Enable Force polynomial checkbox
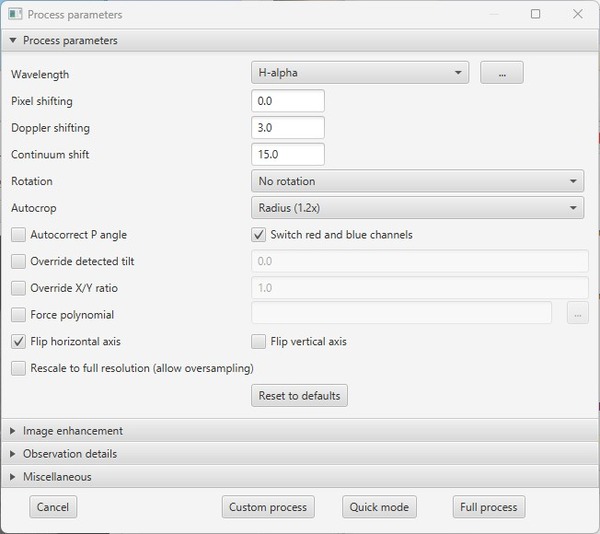The height and width of the screenshot is (534, 600). coord(18,315)
